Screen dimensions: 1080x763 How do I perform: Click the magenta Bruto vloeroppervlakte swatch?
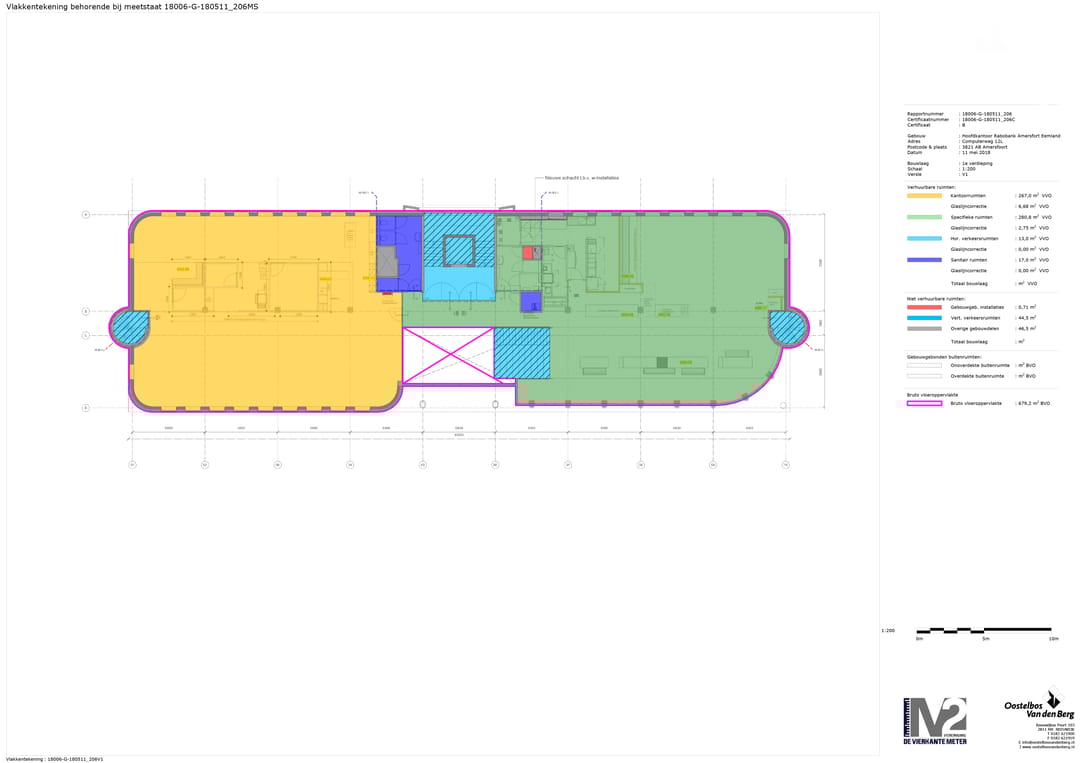(x=924, y=403)
